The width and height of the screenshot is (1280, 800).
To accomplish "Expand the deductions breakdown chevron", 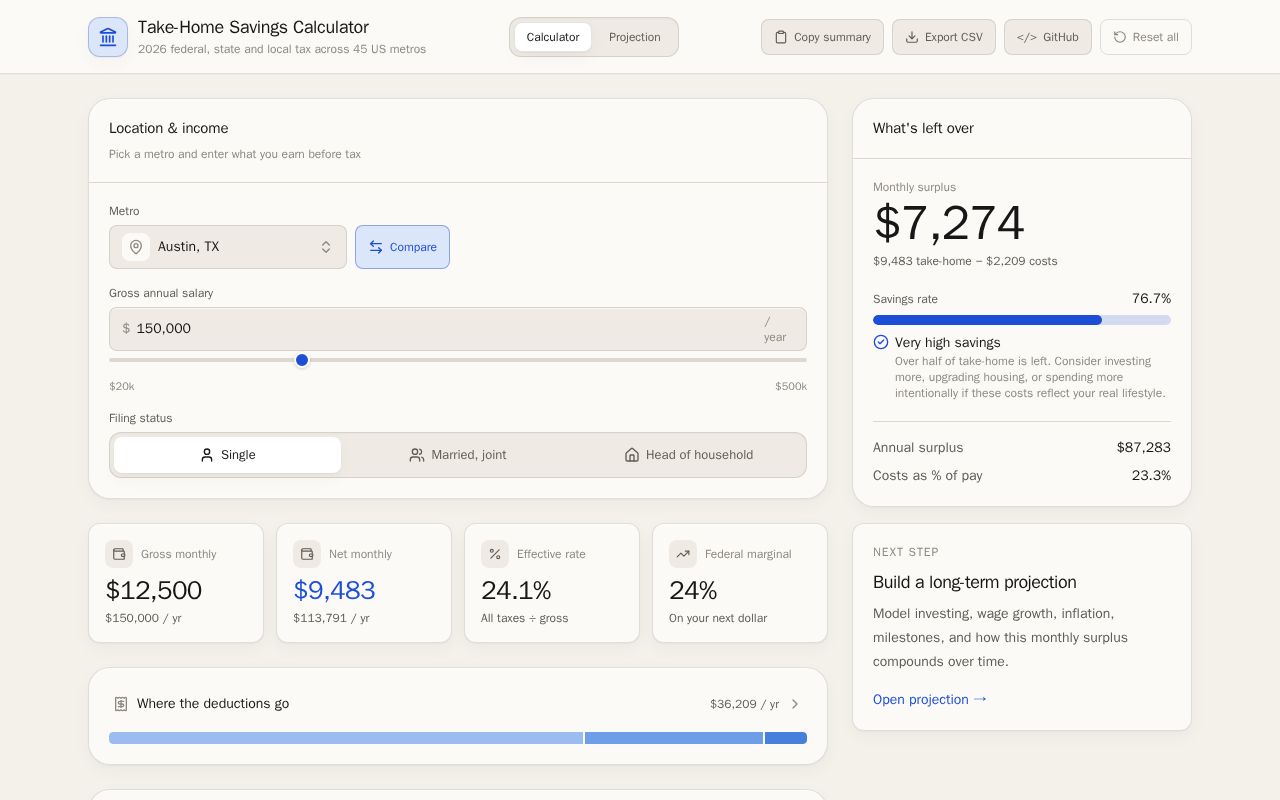I will tap(795, 704).
